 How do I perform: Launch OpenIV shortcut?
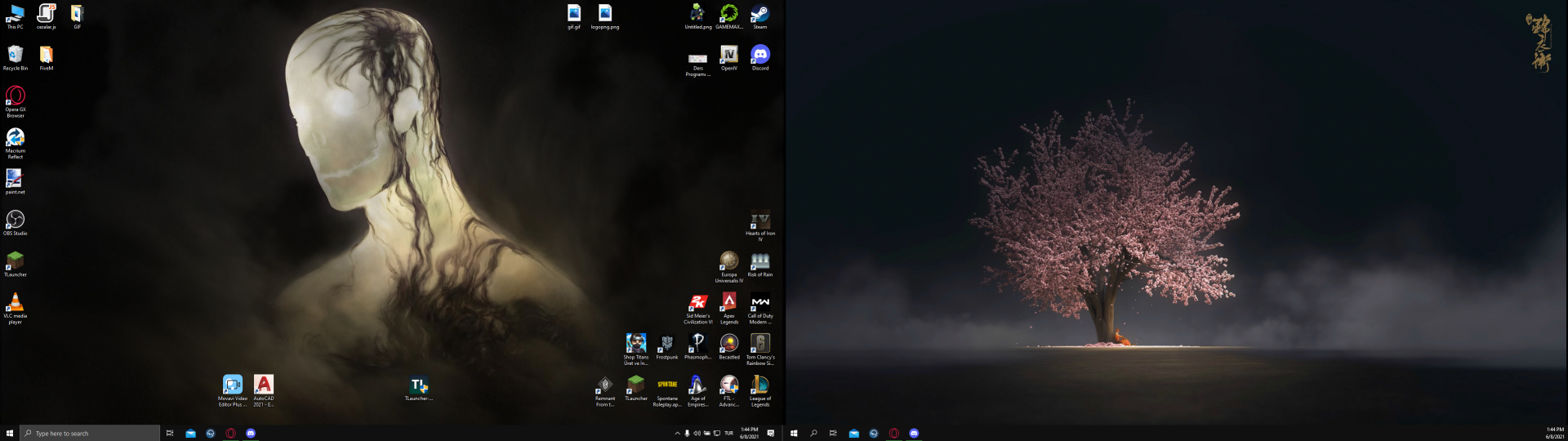pyautogui.click(x=729, y=57)
